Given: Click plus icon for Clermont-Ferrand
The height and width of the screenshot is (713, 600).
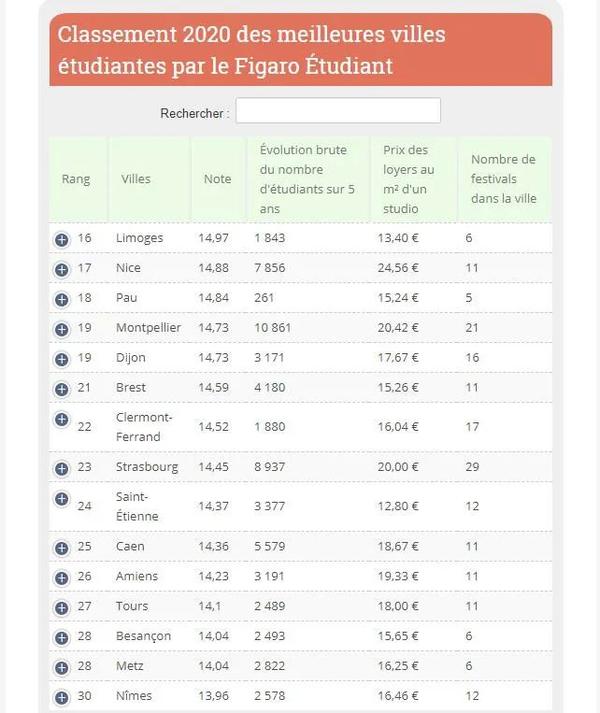Looking at the screenshot, I should (61, 418).
